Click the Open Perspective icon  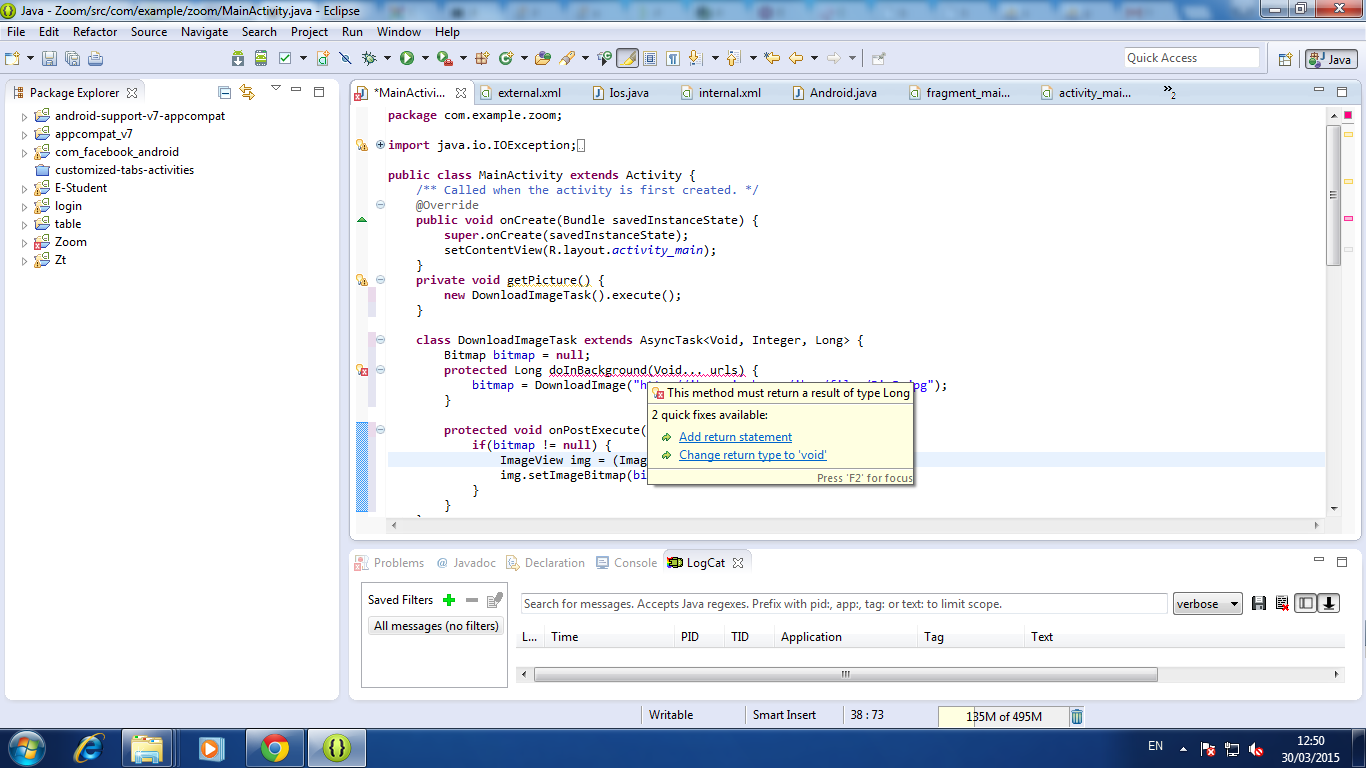pos(1286,59)
